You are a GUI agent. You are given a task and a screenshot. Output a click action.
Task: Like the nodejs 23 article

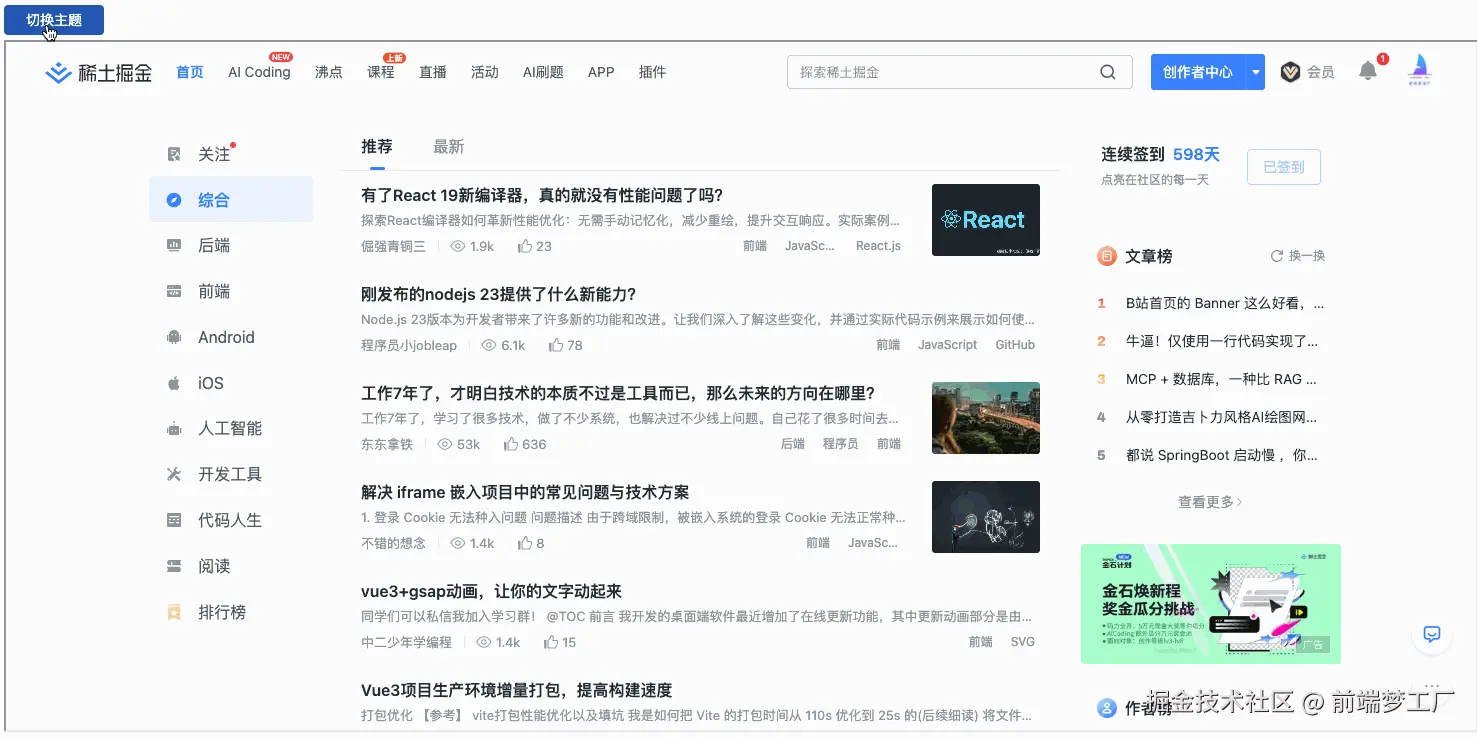pyautogui.click(x=557, y=345)
